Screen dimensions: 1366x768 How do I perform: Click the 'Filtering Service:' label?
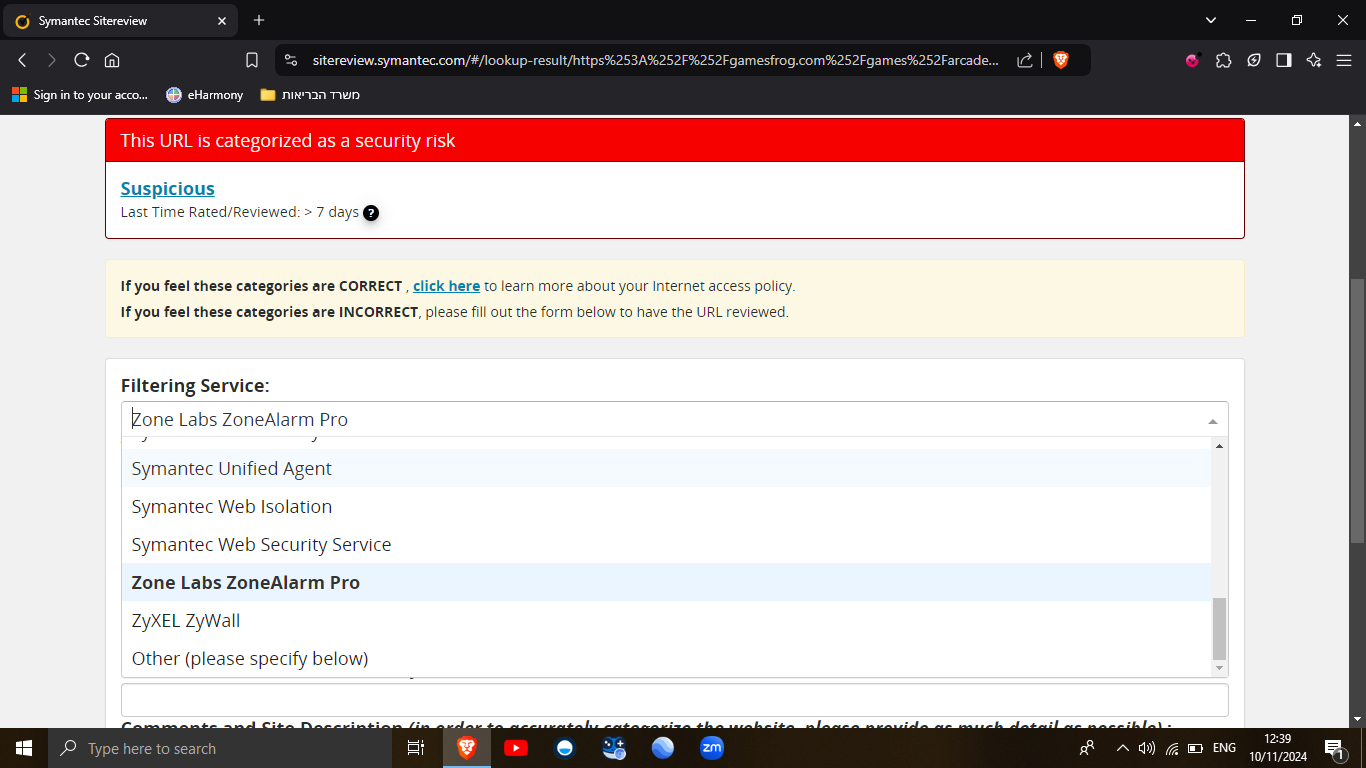[x=195, y=385]
